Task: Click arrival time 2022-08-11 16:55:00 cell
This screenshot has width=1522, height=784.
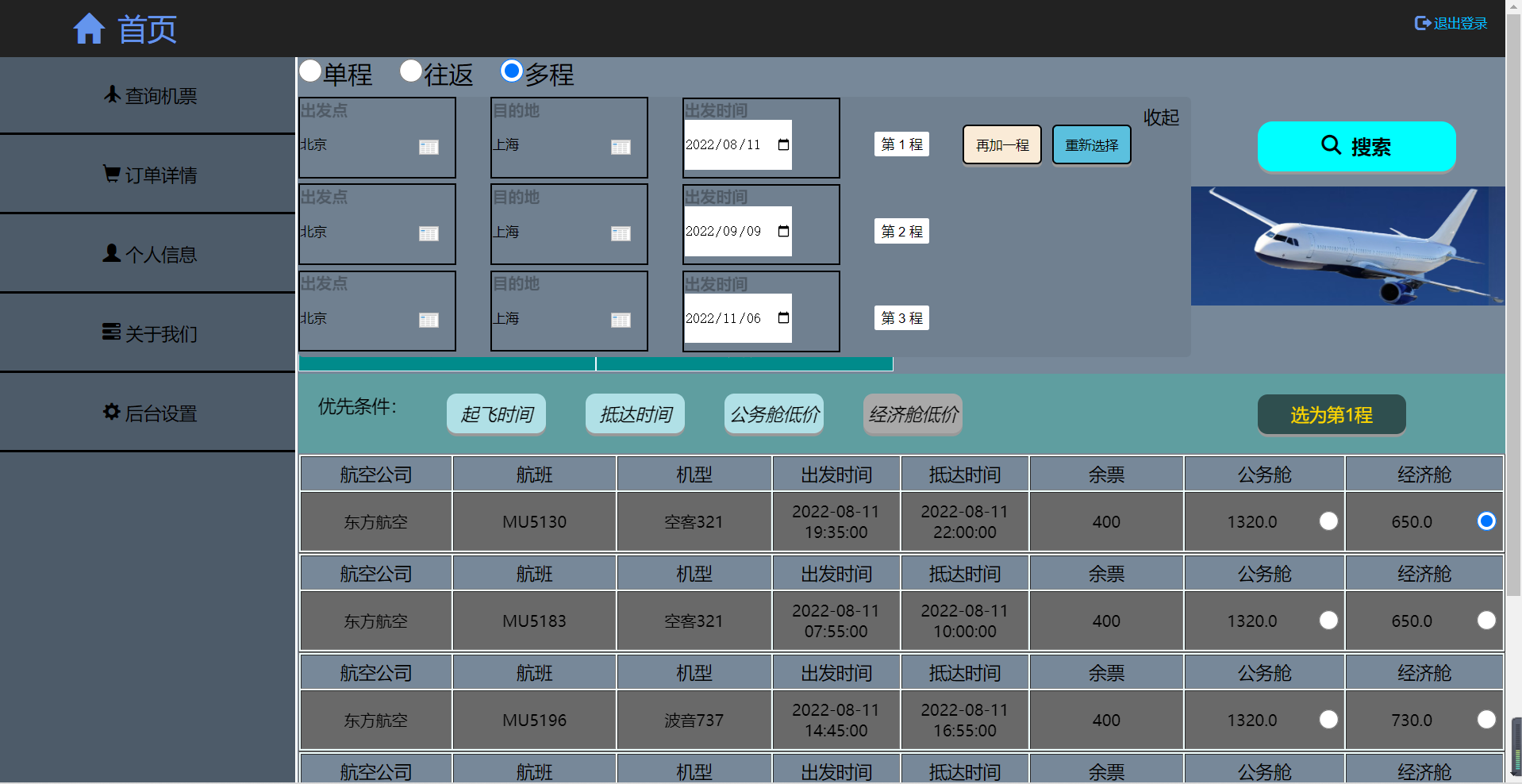Action: (965, 720)
